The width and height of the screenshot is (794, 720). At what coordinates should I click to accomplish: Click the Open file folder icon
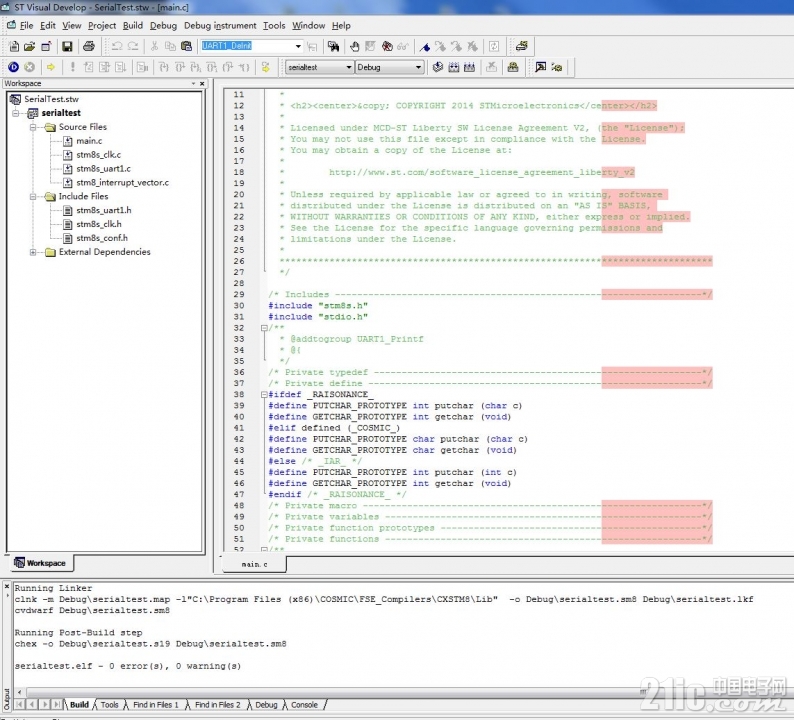pos(30,47)
